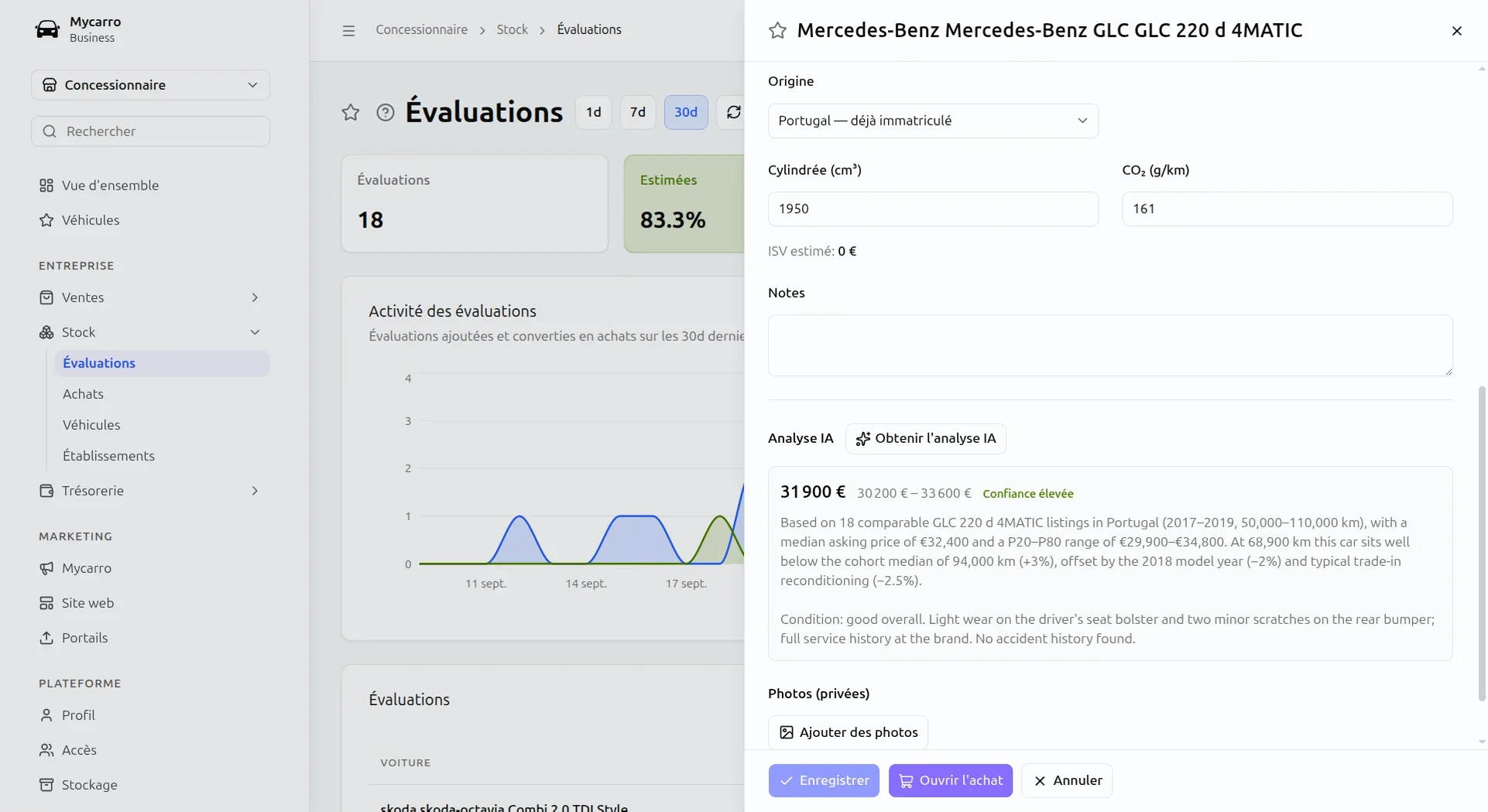Expand the Trésorerie section
1488x812 pixels.
(150, 491)
